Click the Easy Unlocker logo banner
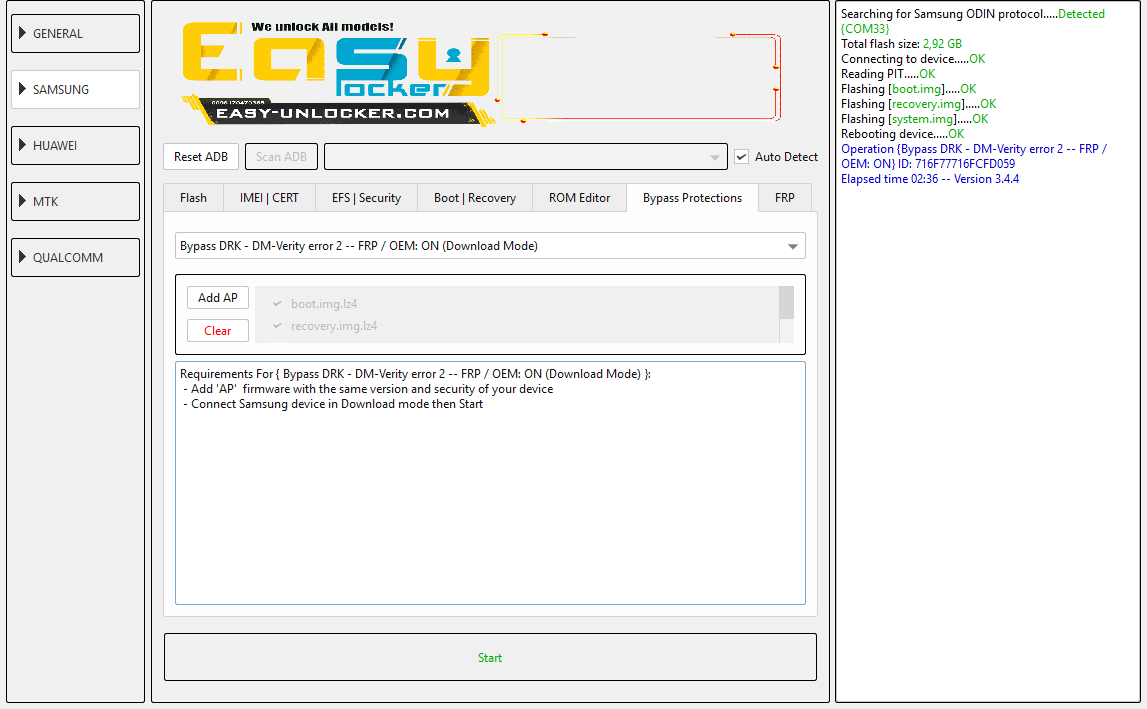This screenshot has width=1147, height=709. (336, 74)
